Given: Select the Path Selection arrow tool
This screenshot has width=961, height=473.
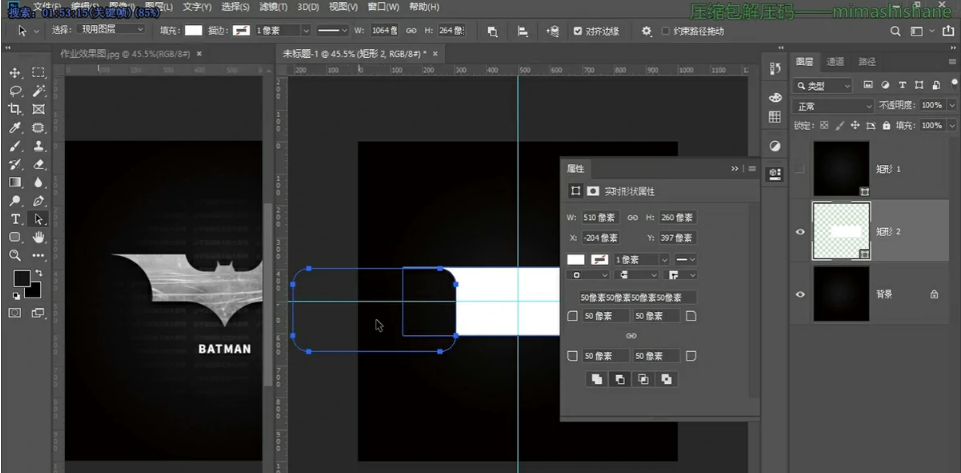Looking at the screenshot, I should tap(39, 219).
